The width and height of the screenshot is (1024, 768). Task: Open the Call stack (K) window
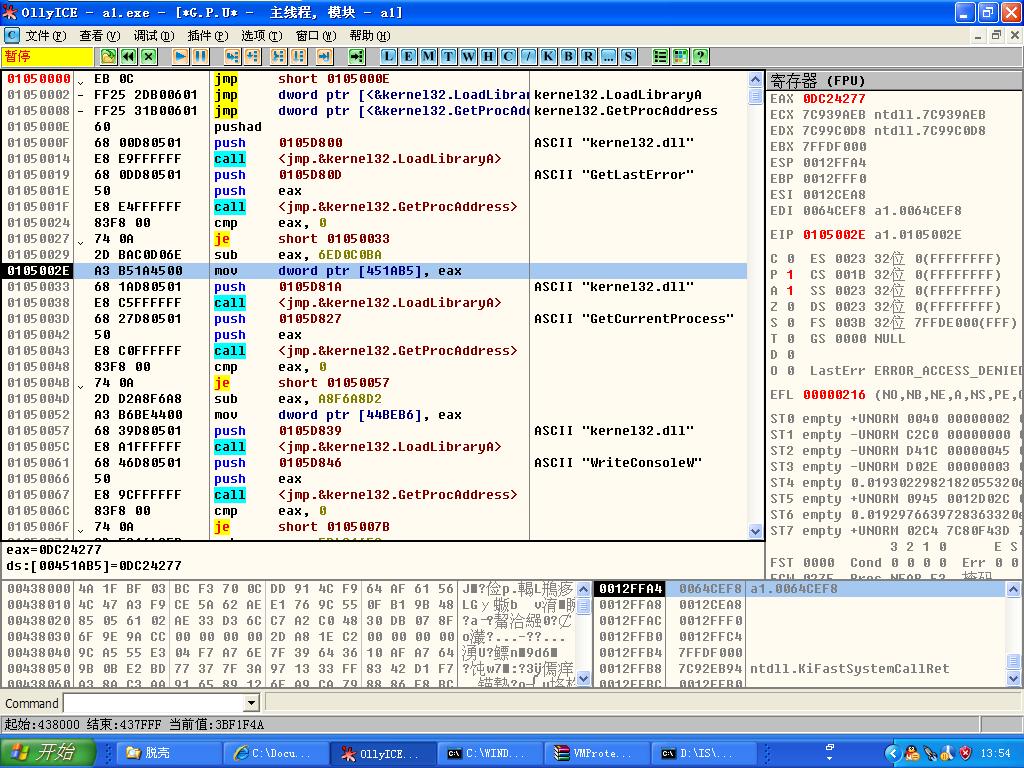[x=548, y=57]
